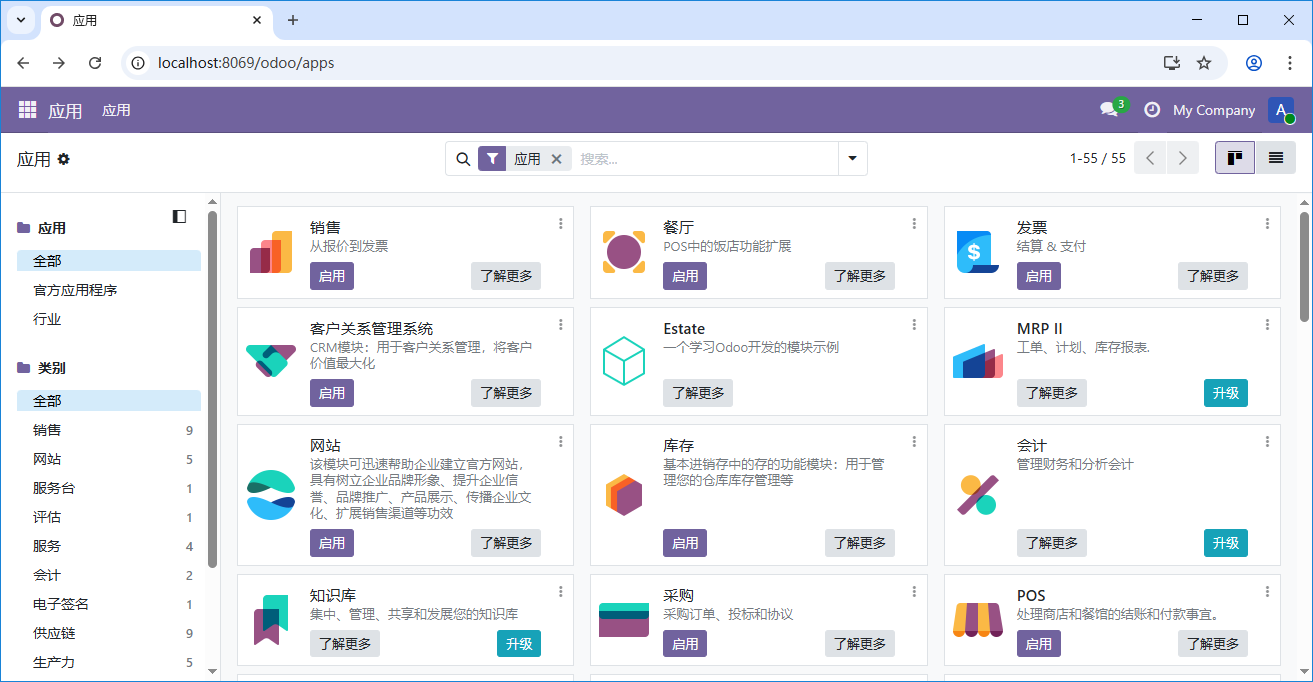Click the Estate cube icon
The width and height of the screenshot is (1313, 682).
click(624, 361)
